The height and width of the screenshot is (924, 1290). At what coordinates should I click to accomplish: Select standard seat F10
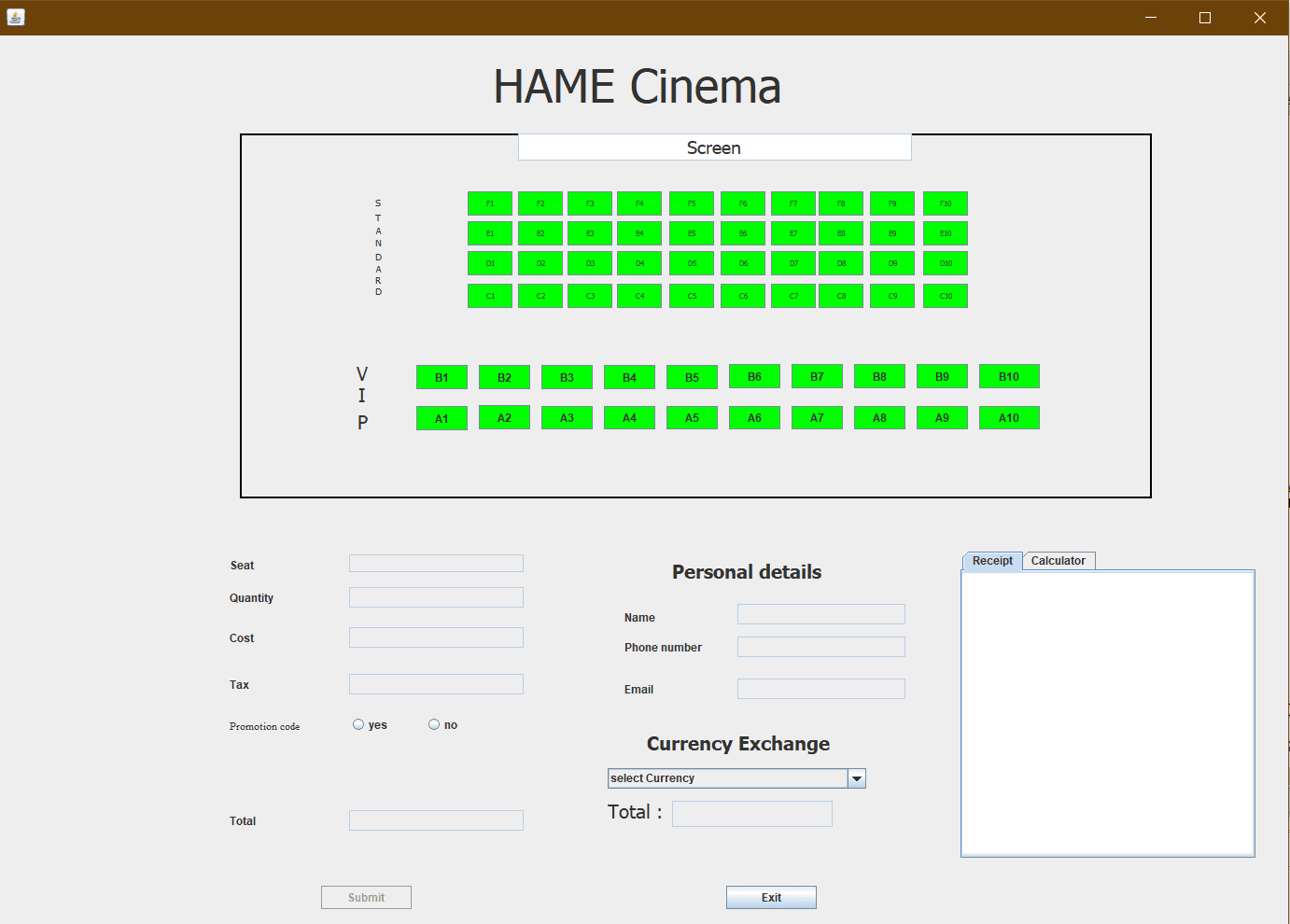pyautogui.click(x=946, y=203)
